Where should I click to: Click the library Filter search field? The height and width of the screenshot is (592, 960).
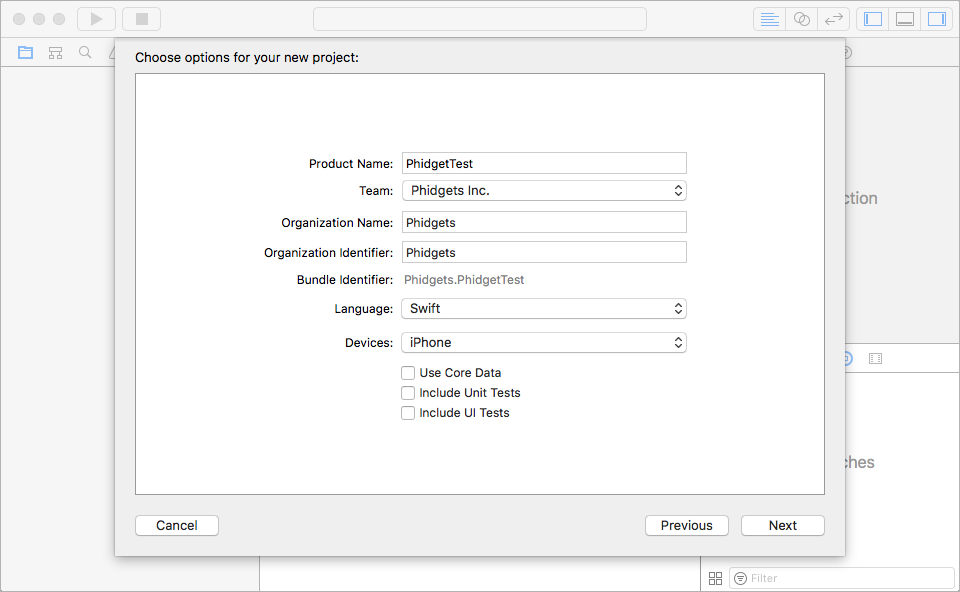[842, 578]
